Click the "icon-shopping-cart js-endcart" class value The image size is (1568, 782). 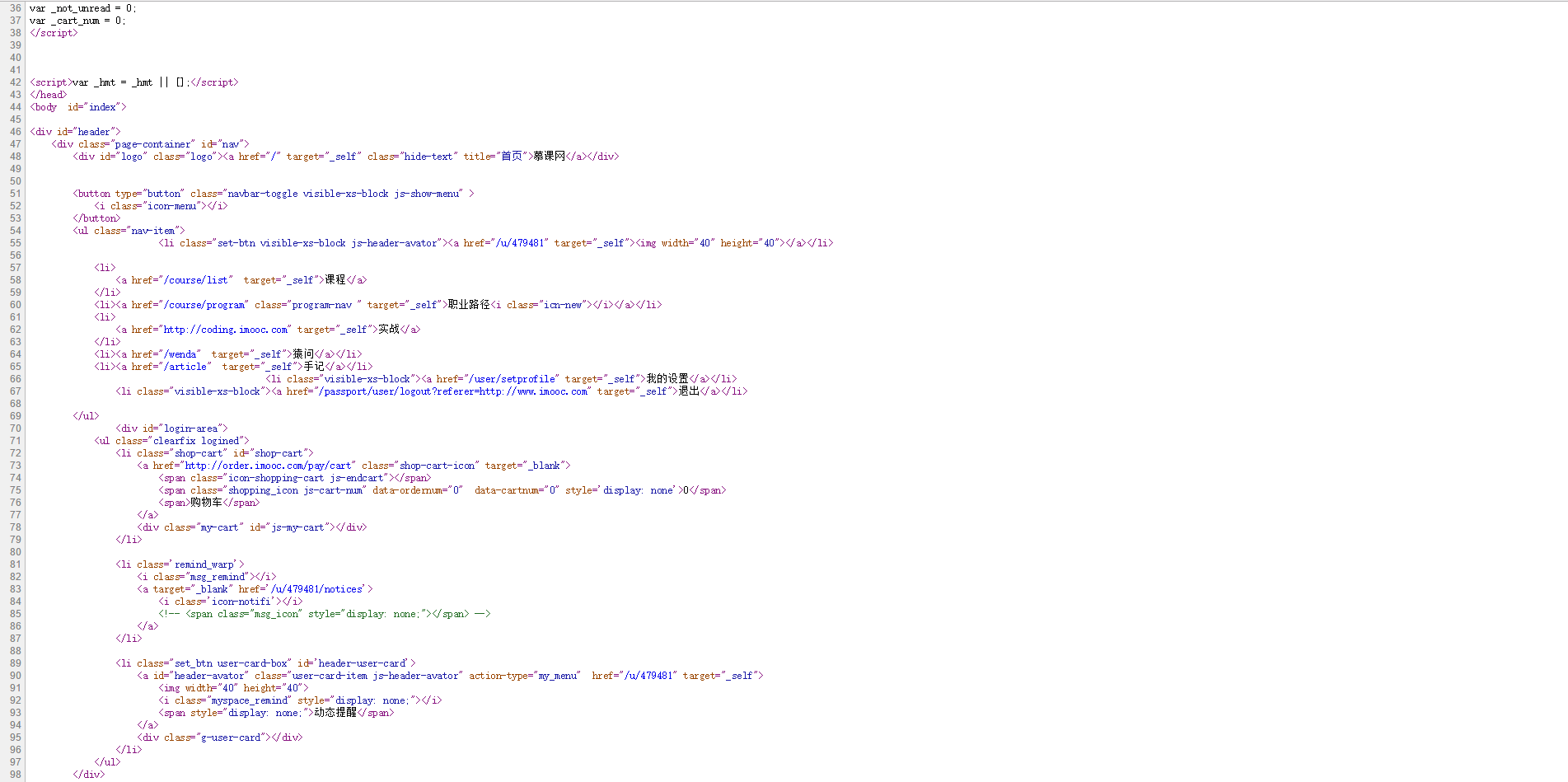306,478
